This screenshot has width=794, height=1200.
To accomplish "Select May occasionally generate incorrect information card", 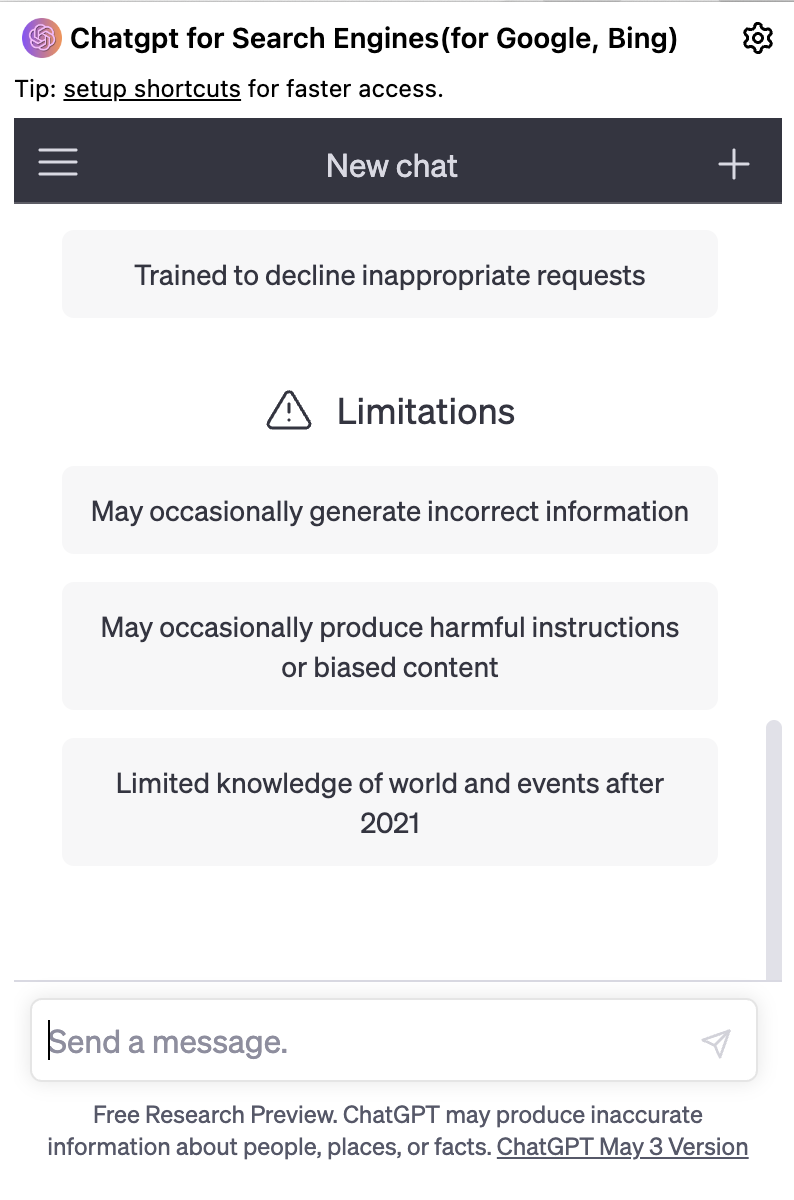I will click(x=390, y=510).
